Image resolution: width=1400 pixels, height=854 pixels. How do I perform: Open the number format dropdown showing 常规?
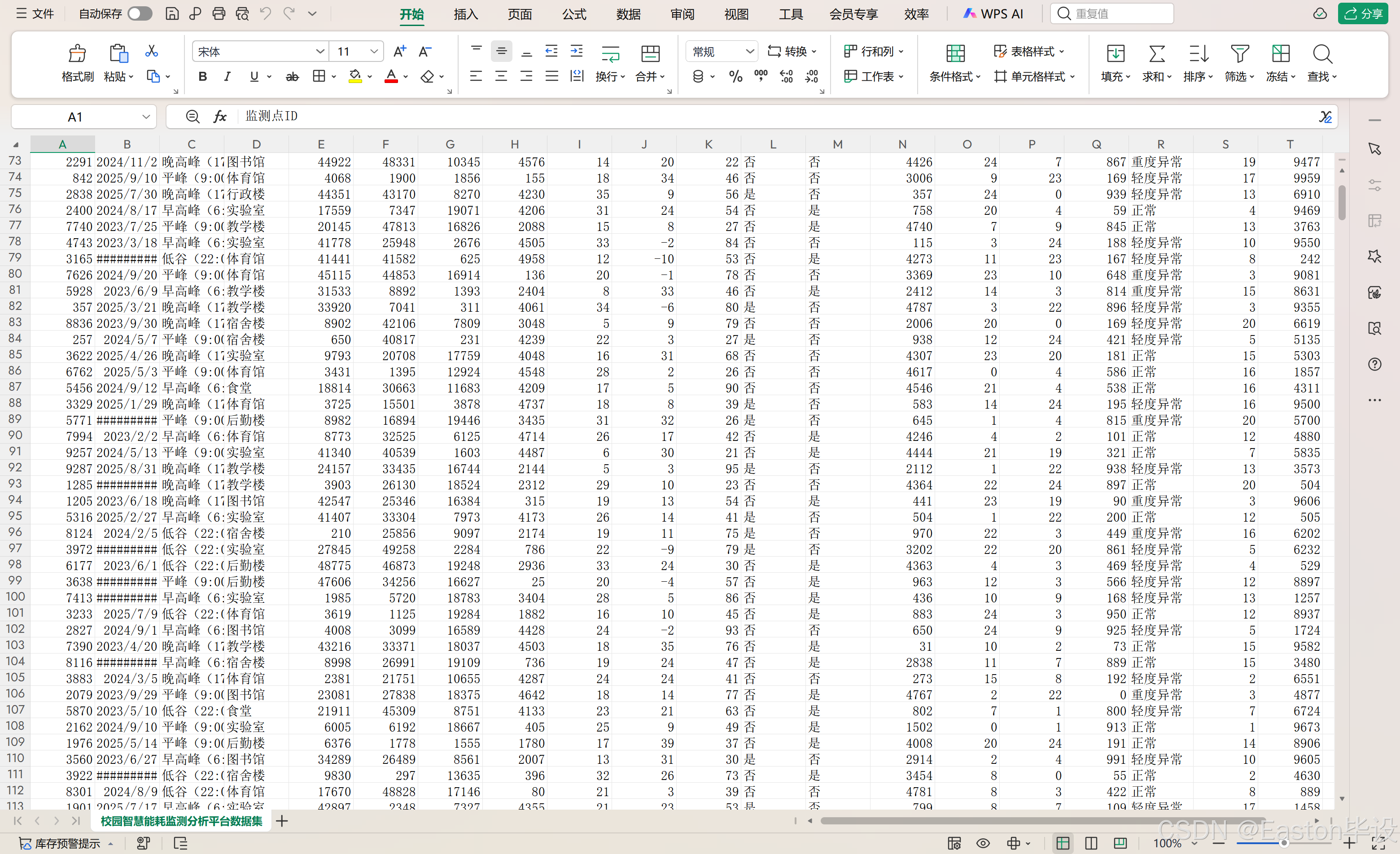[750, 52]
